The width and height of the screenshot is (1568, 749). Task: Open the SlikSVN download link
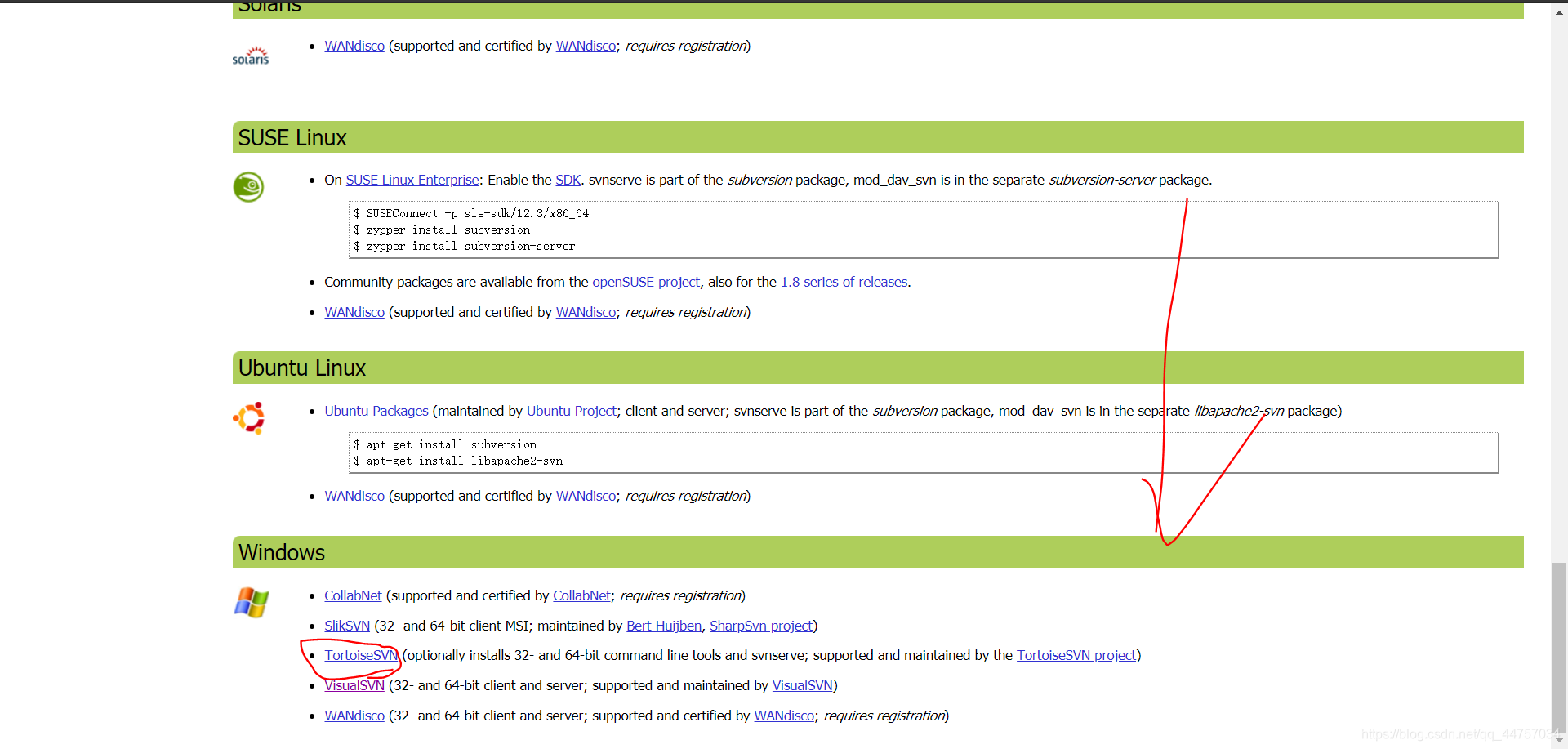click(x=347, y=626)
